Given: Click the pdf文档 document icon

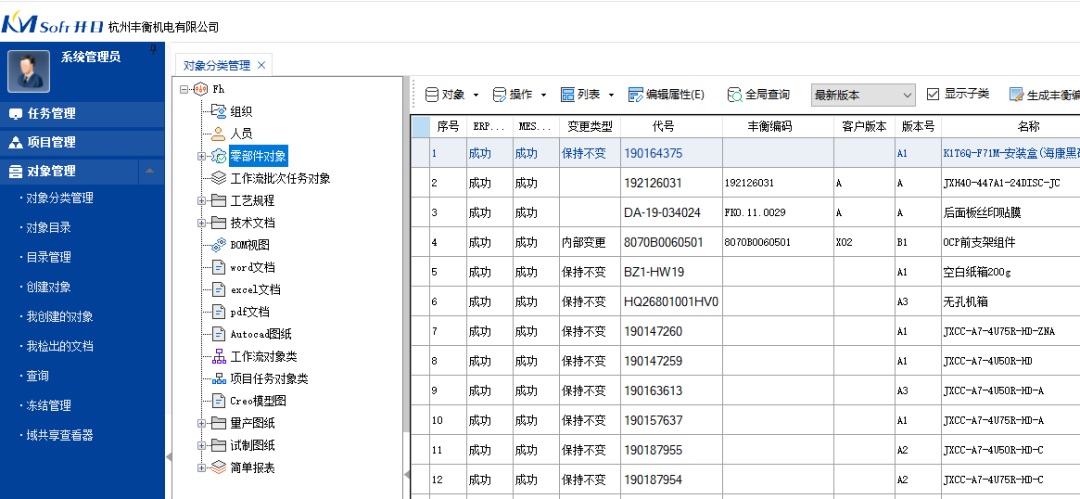Looking at the screenshot, I should pos(218,312).
